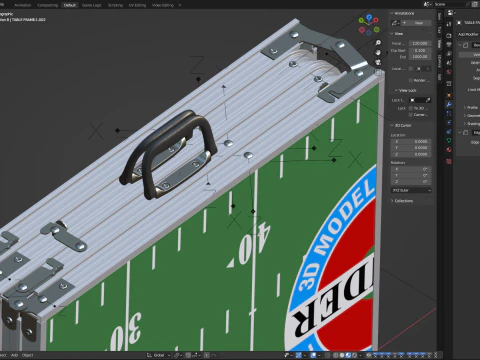Click red X axis on navigation gizmo
The width and height of the screenshot is (480, 360).
(x=376, y=20)
